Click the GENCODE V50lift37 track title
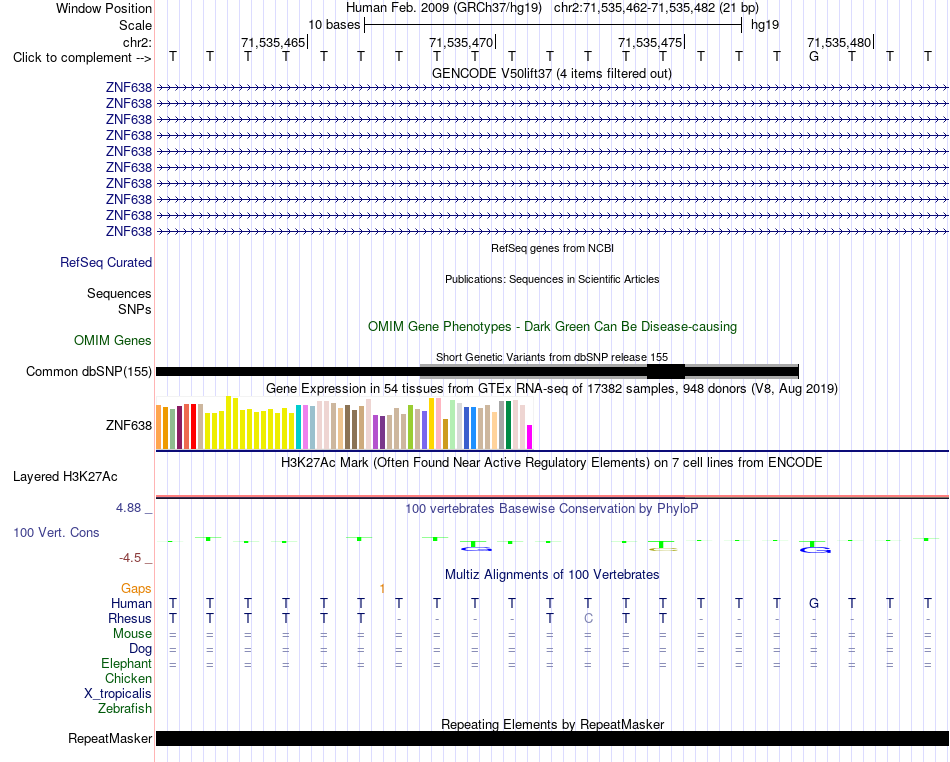The height and width of the screenshot is (762, 950). pos(551,73)
